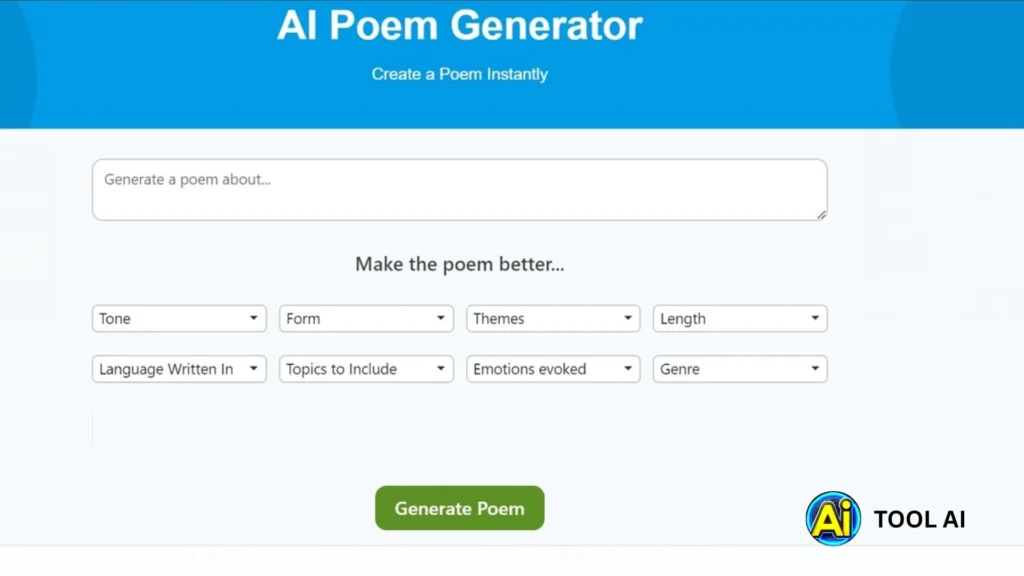This screenshot has width=1024, height=576.
Task: Expand the Length dropdown
Action: pos(740,319)
